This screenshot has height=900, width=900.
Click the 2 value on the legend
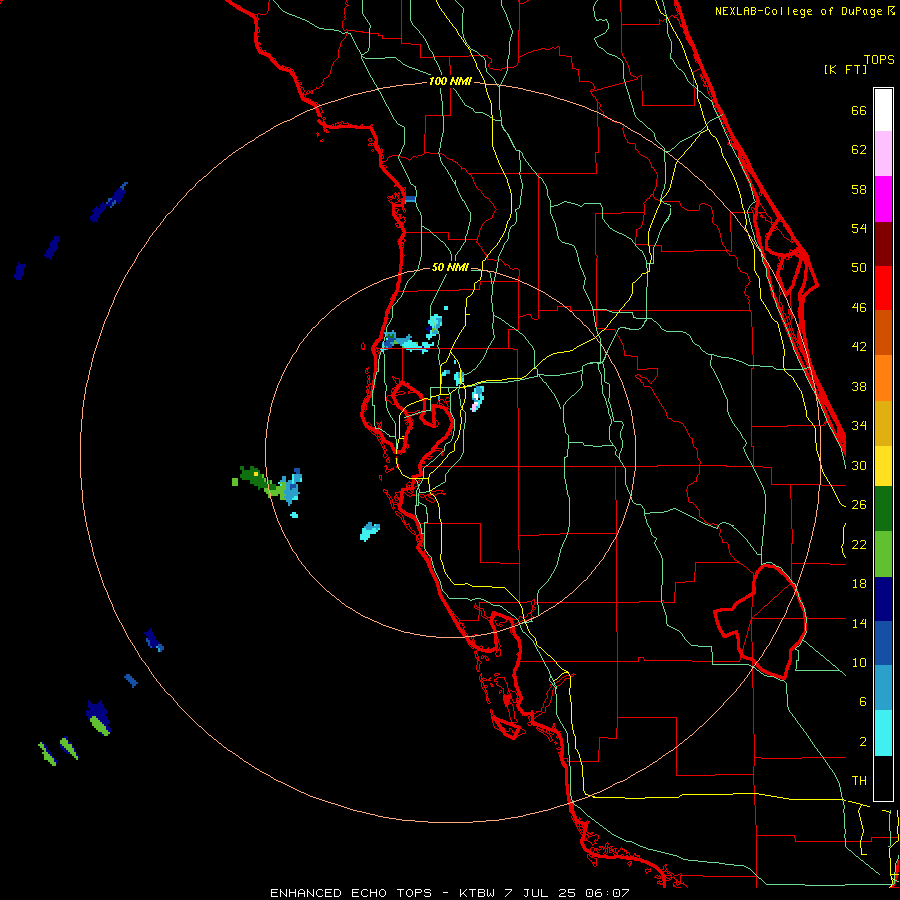(862, 742)
